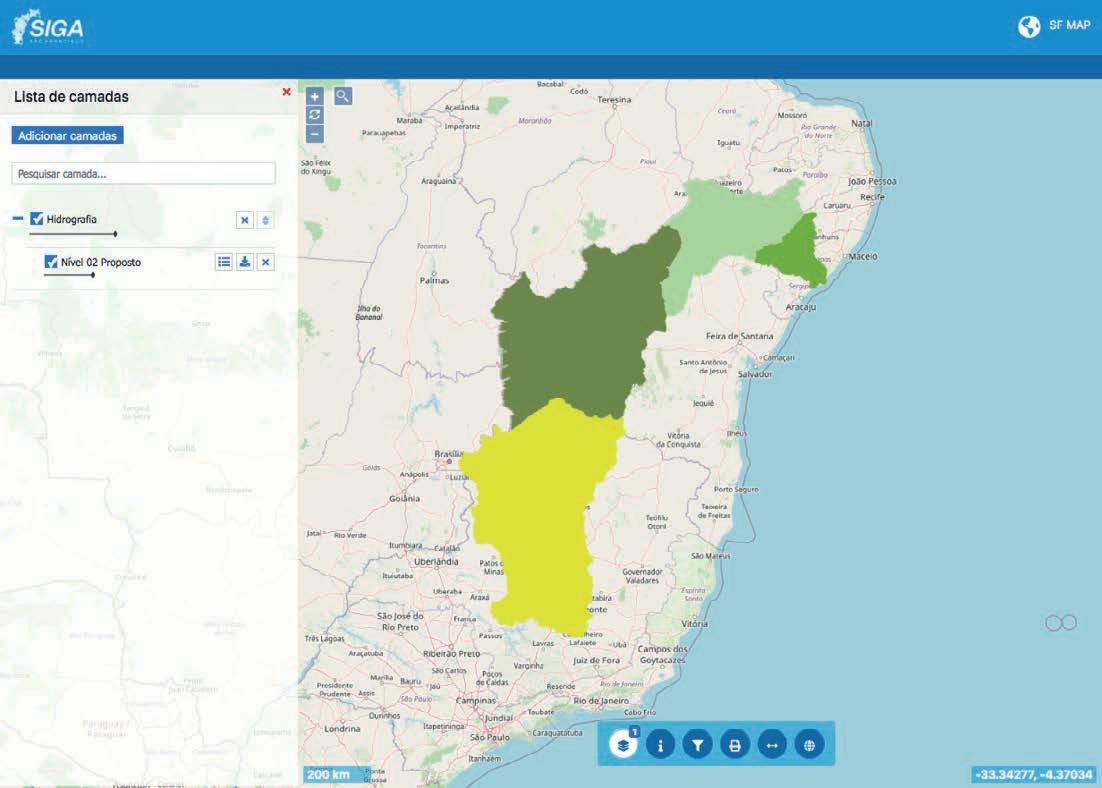Remove the Hidrografia group with X icon
Image resolution: width=1102 pixels, height=788 pixels.
(244, 220)
